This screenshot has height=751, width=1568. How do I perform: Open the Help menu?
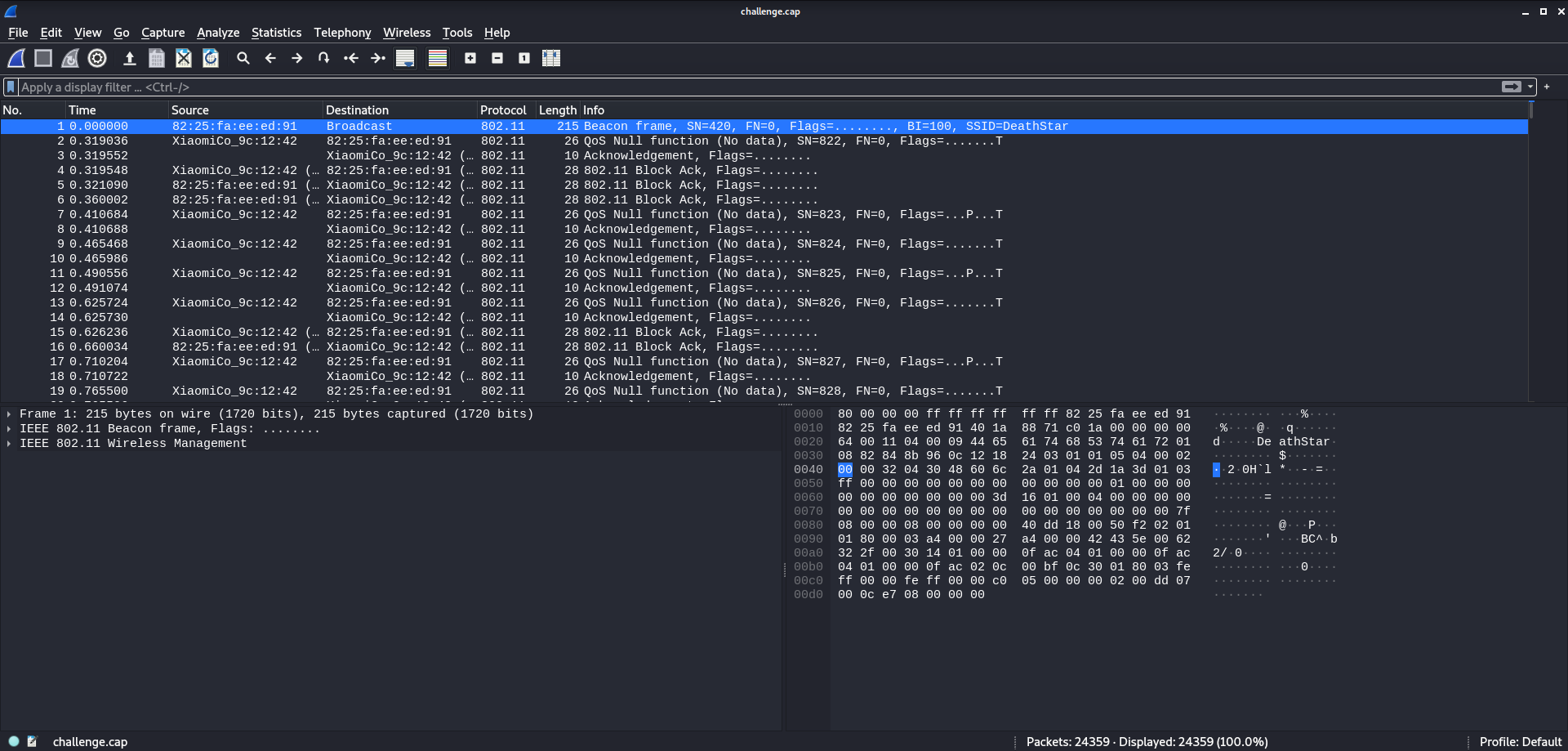click(x=497, y=33)
